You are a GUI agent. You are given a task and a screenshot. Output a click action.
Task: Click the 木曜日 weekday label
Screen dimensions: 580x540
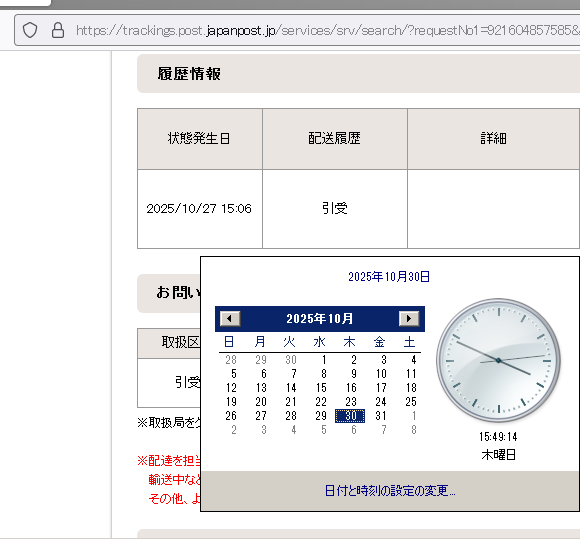pos(498,455)
